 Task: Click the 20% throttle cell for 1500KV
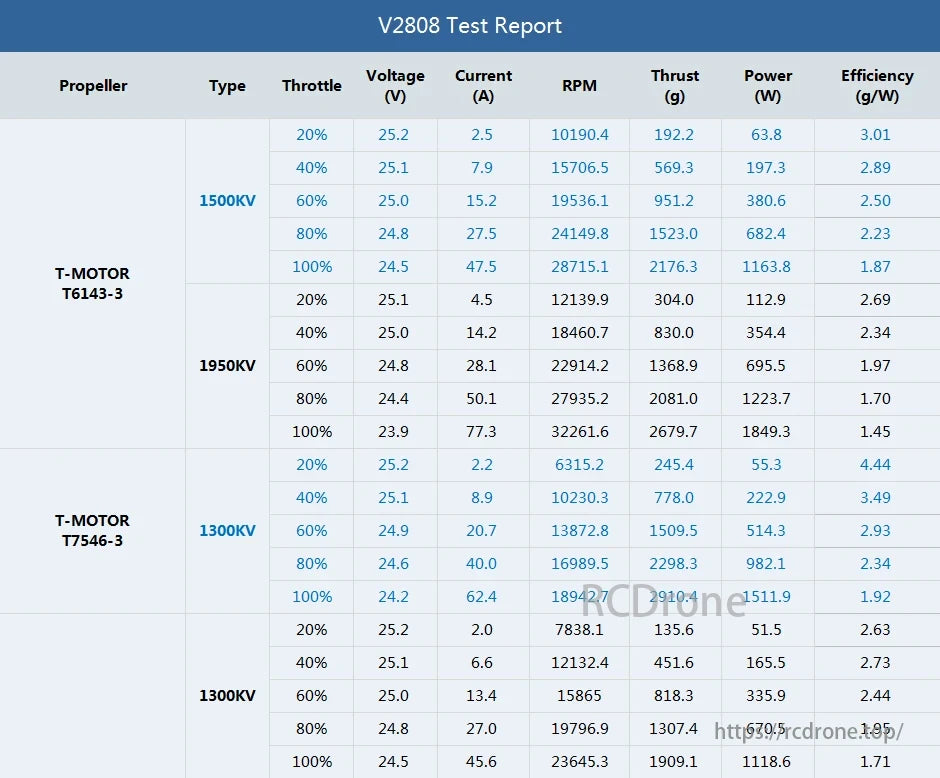tap(311, 134)
